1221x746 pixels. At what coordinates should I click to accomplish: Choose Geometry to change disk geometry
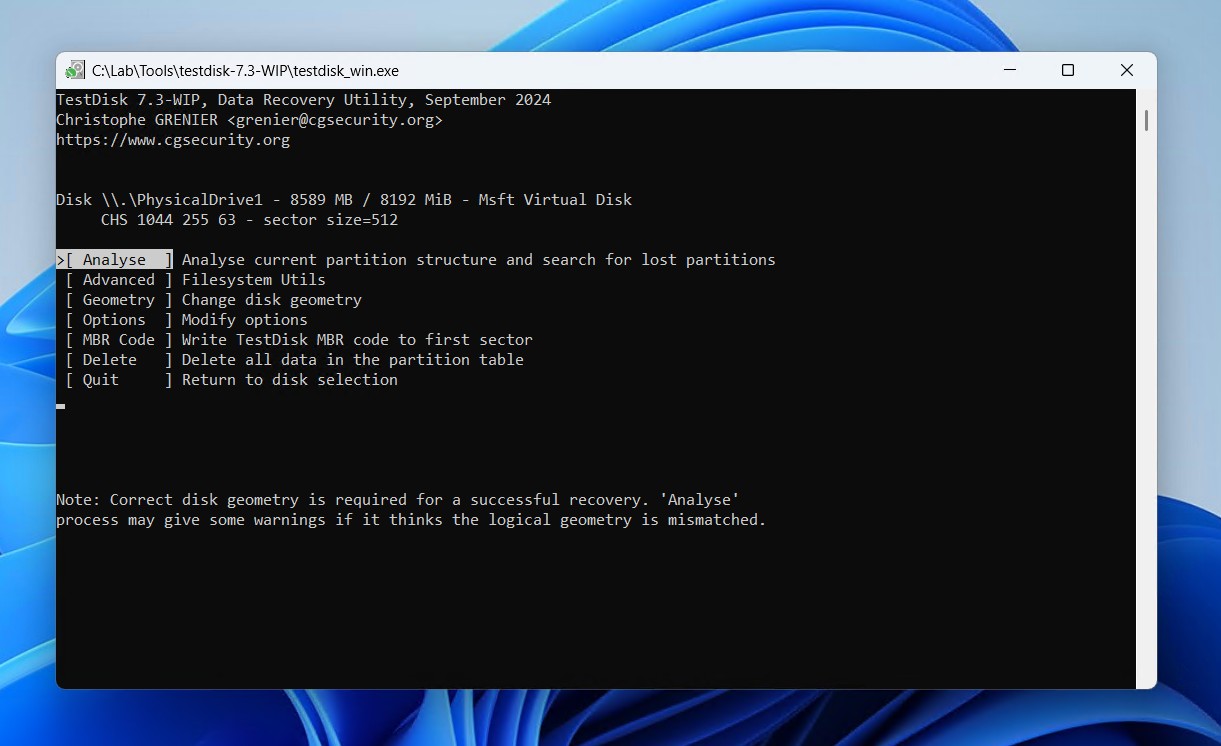(118, 299)
